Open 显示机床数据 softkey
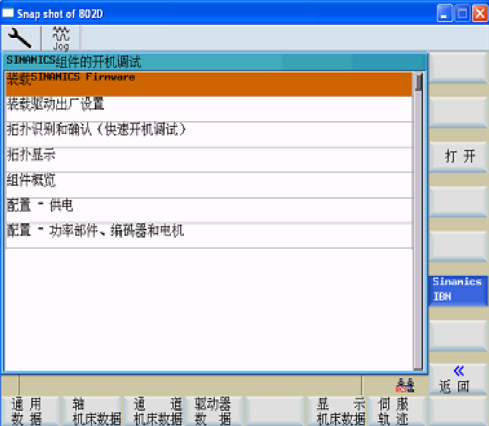 pos(336,411)
